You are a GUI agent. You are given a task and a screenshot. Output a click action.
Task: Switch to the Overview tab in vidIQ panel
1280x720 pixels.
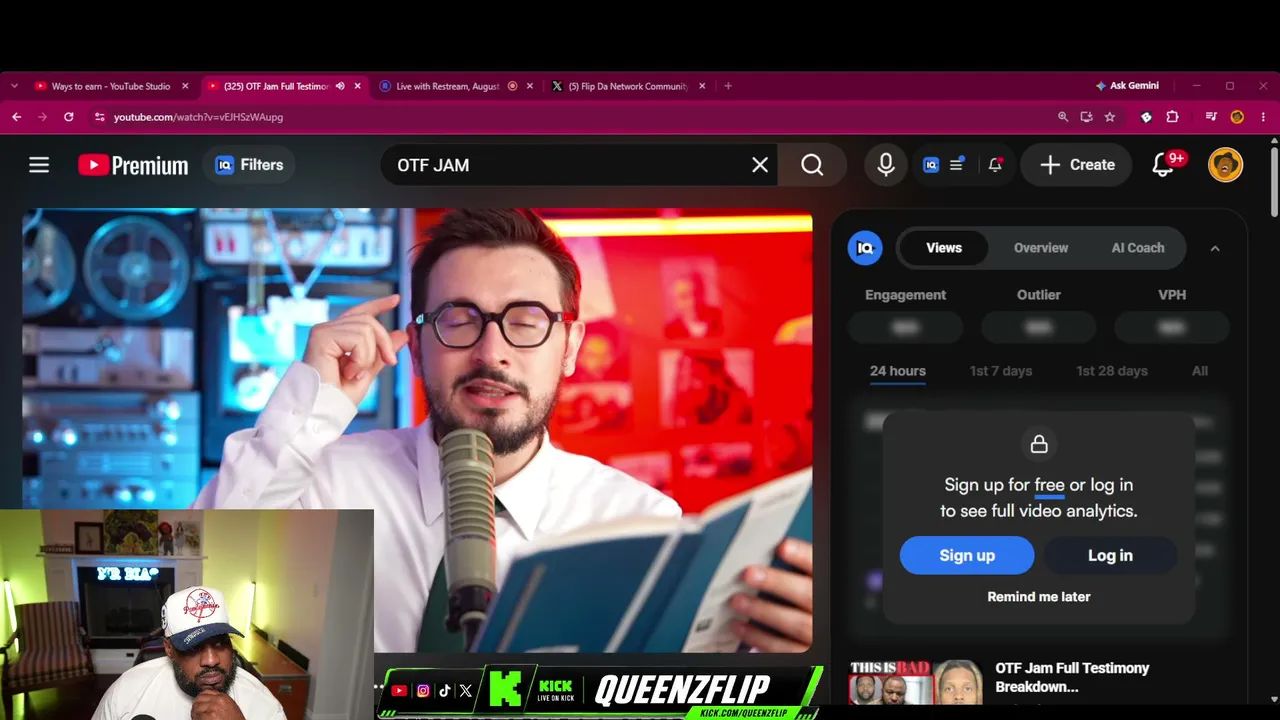(1041, 248)
